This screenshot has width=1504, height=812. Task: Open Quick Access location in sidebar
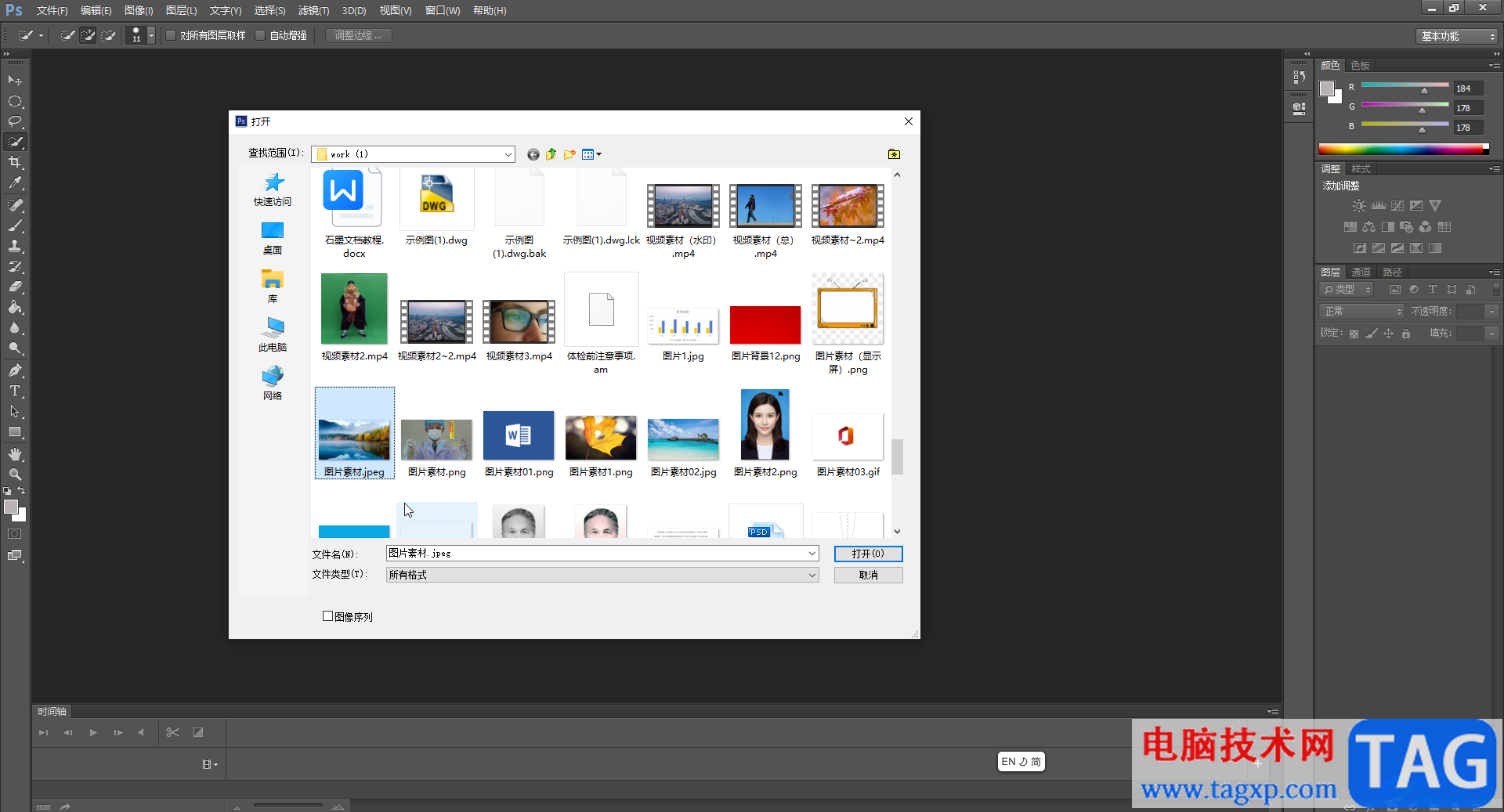click(273, 190)
